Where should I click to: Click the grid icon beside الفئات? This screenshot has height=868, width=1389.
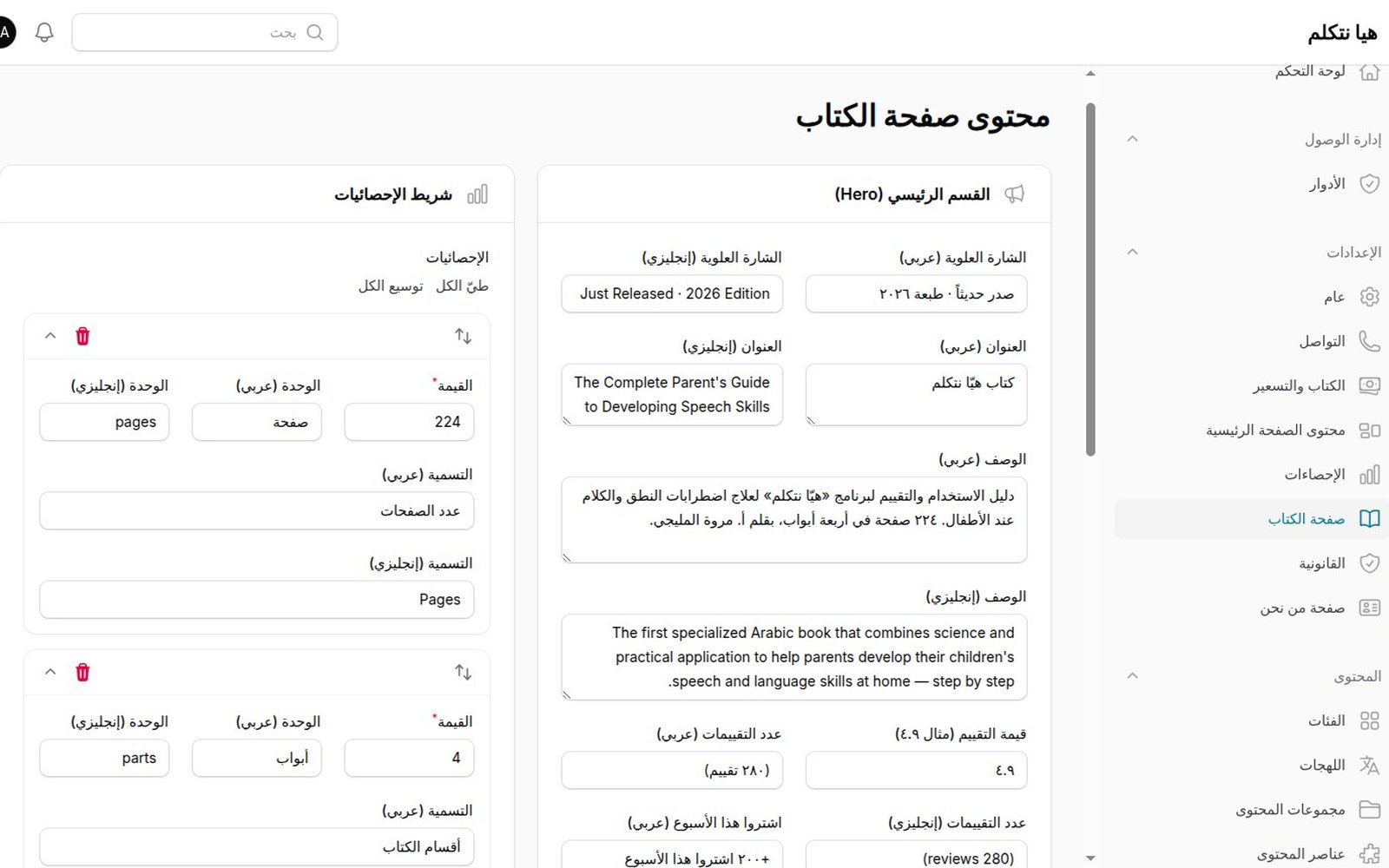coord(1369,720)
